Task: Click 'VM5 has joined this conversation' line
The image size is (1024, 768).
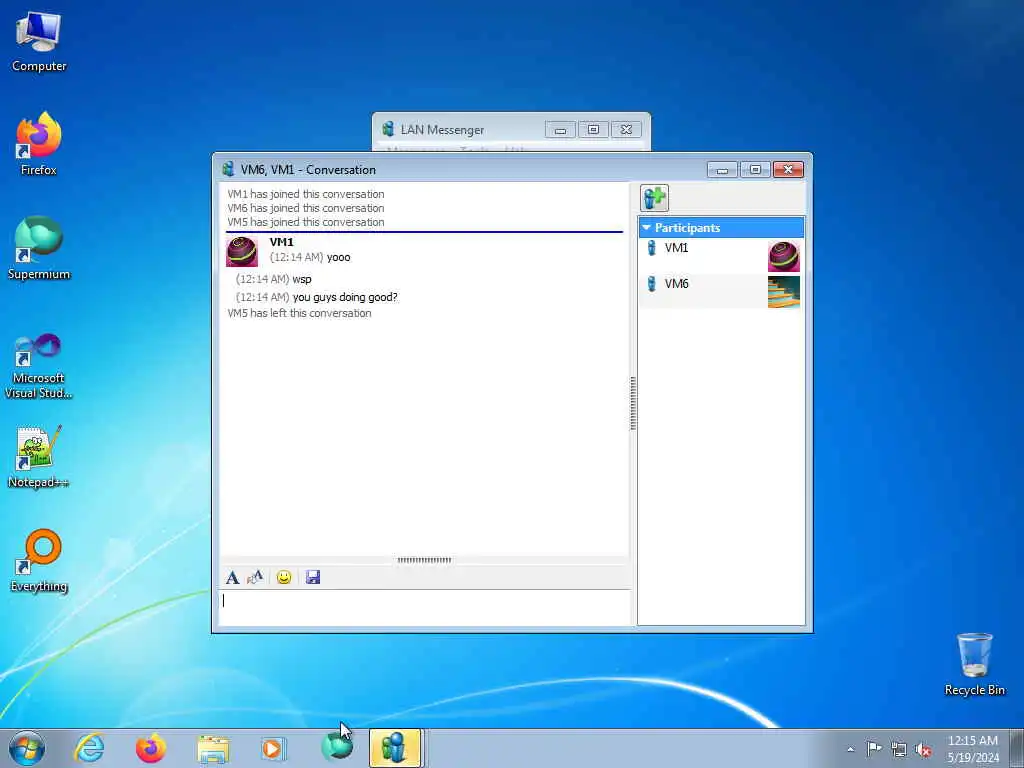Action: [x=306, y=222]
